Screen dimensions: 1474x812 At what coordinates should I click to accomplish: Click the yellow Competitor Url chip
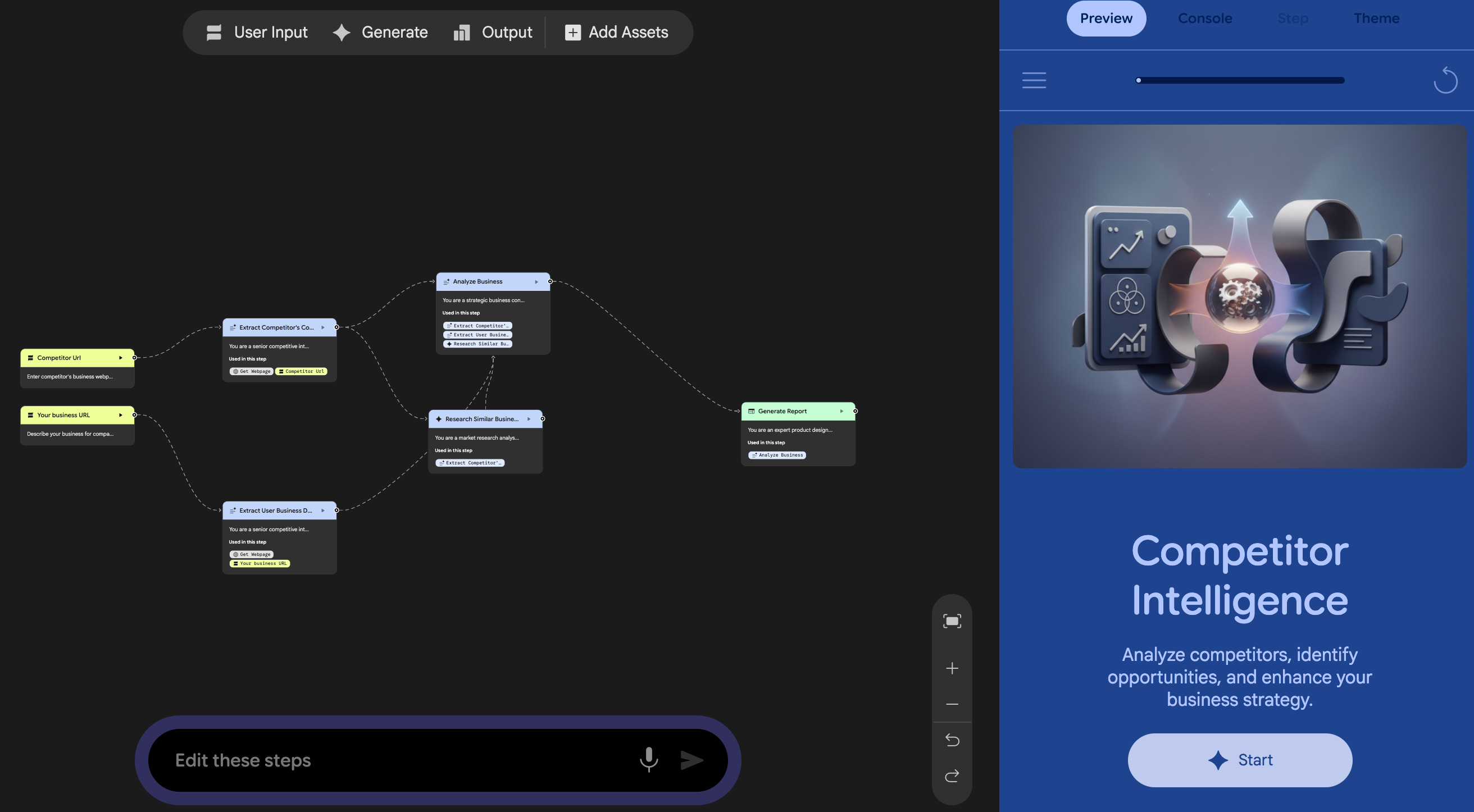coord(301,372)
